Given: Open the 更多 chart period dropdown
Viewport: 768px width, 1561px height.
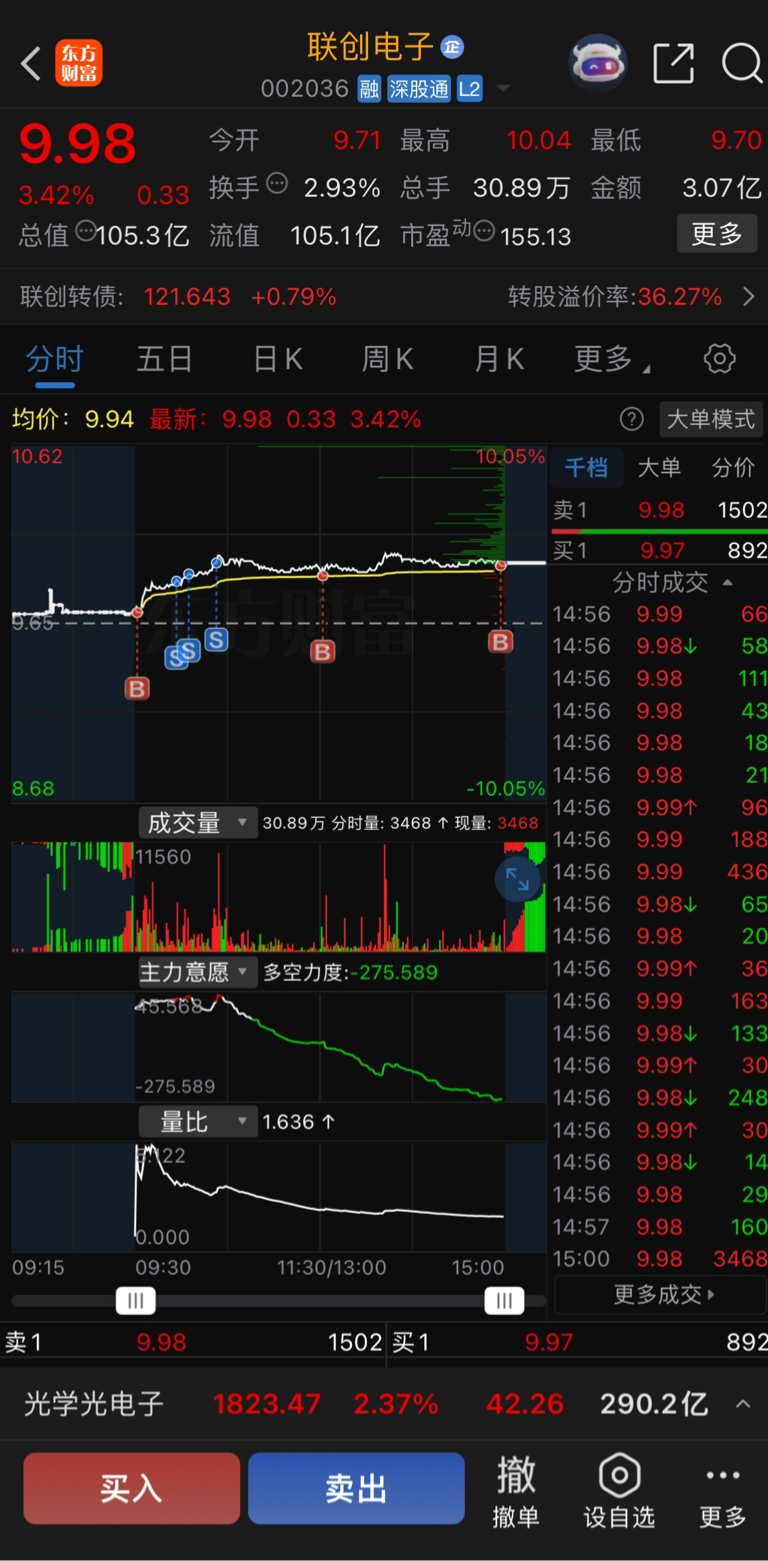Looking at the screenshot, I should 612,359.
